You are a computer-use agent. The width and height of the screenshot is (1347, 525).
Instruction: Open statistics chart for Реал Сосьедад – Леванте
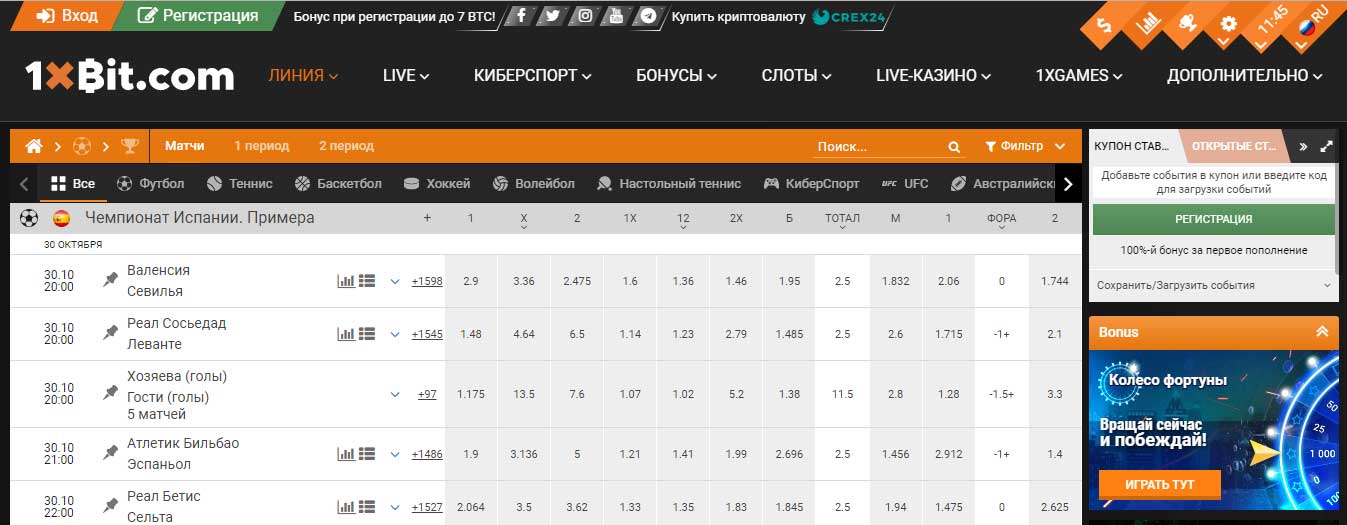click(x=346, y=334)
